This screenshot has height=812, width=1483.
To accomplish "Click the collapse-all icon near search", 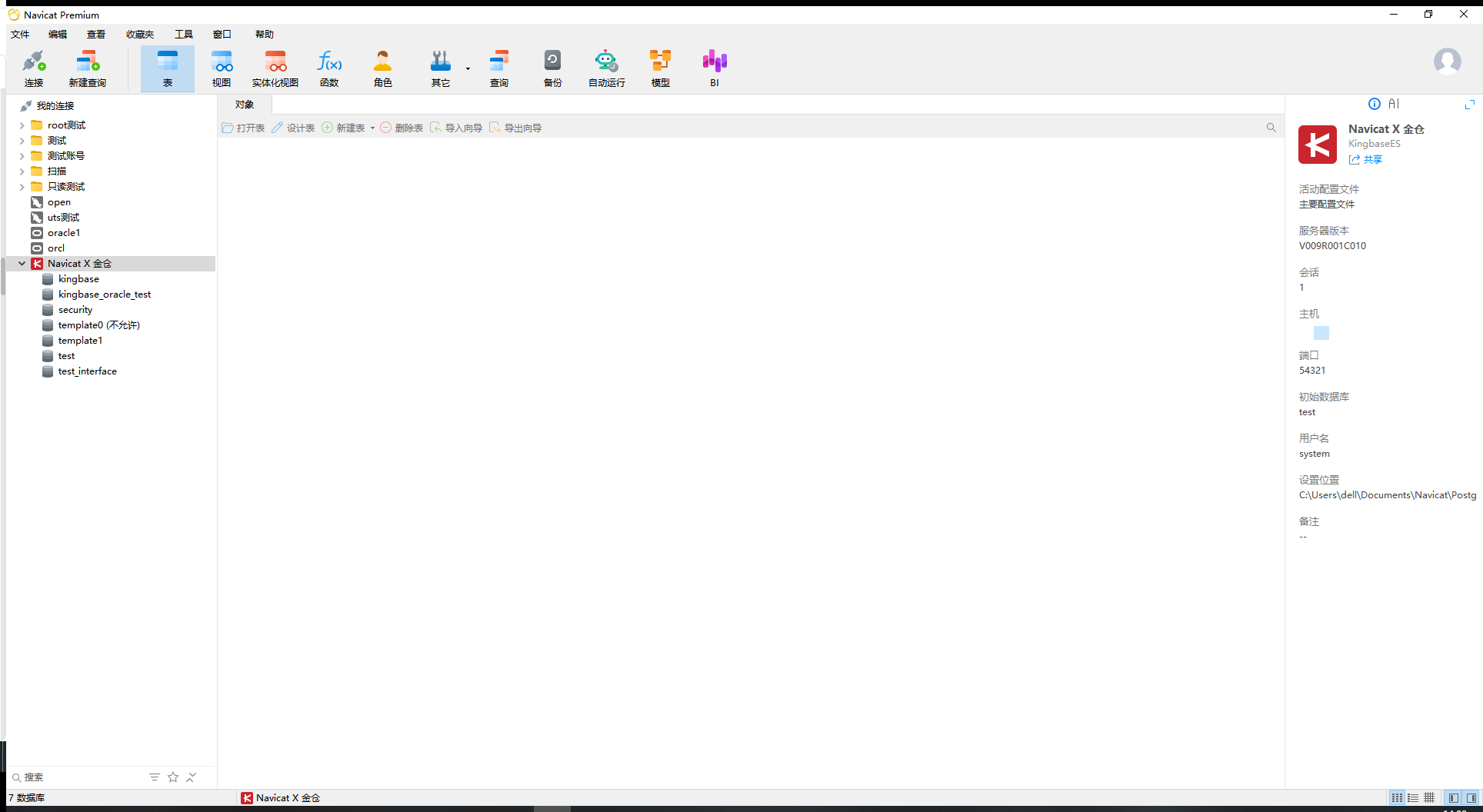I will click(x=192, y=777).
